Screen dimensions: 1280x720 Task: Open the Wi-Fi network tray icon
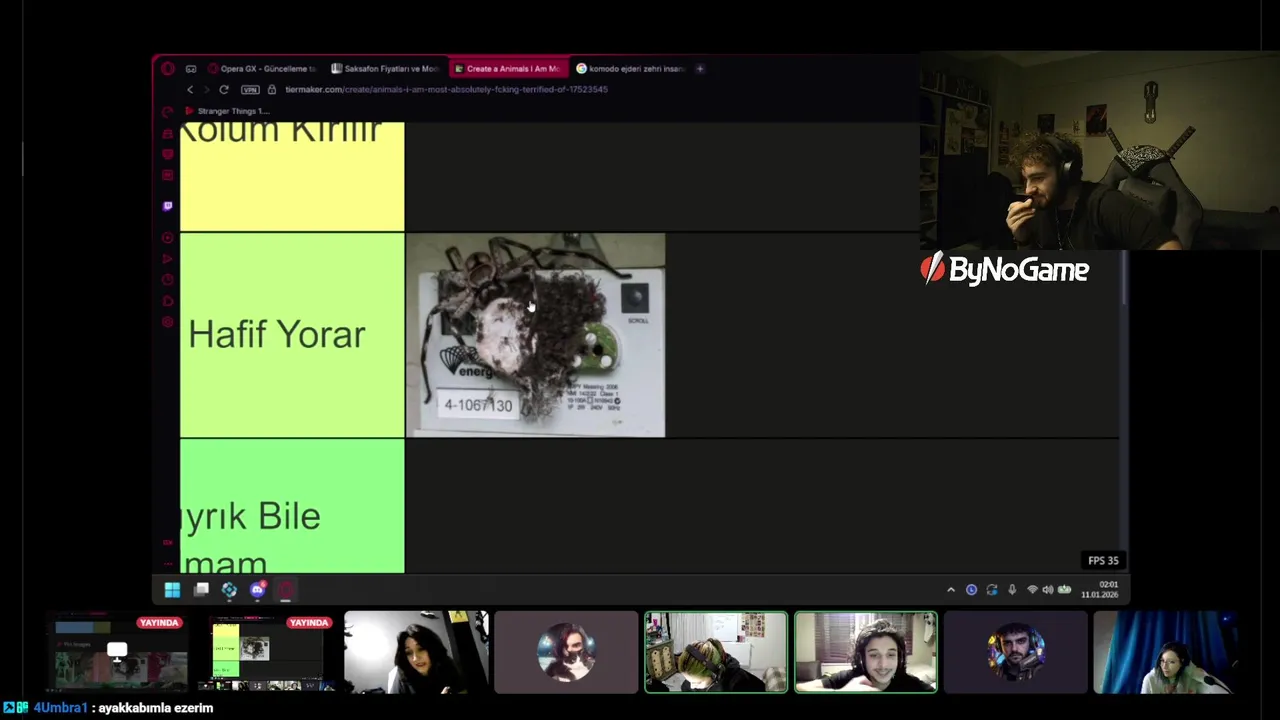(x=1032, y=590)
